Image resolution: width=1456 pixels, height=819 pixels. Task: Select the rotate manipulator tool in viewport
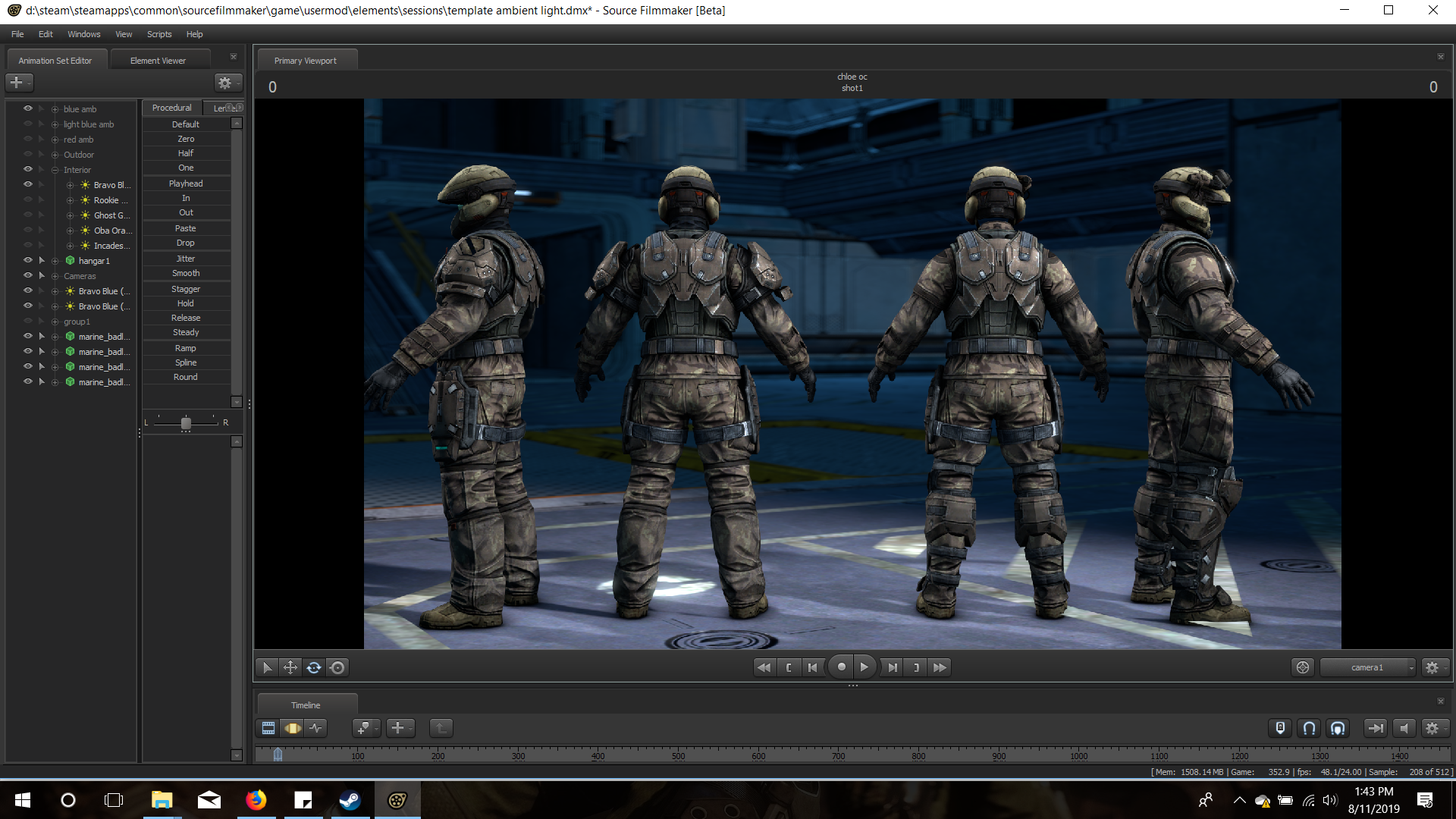314,667
